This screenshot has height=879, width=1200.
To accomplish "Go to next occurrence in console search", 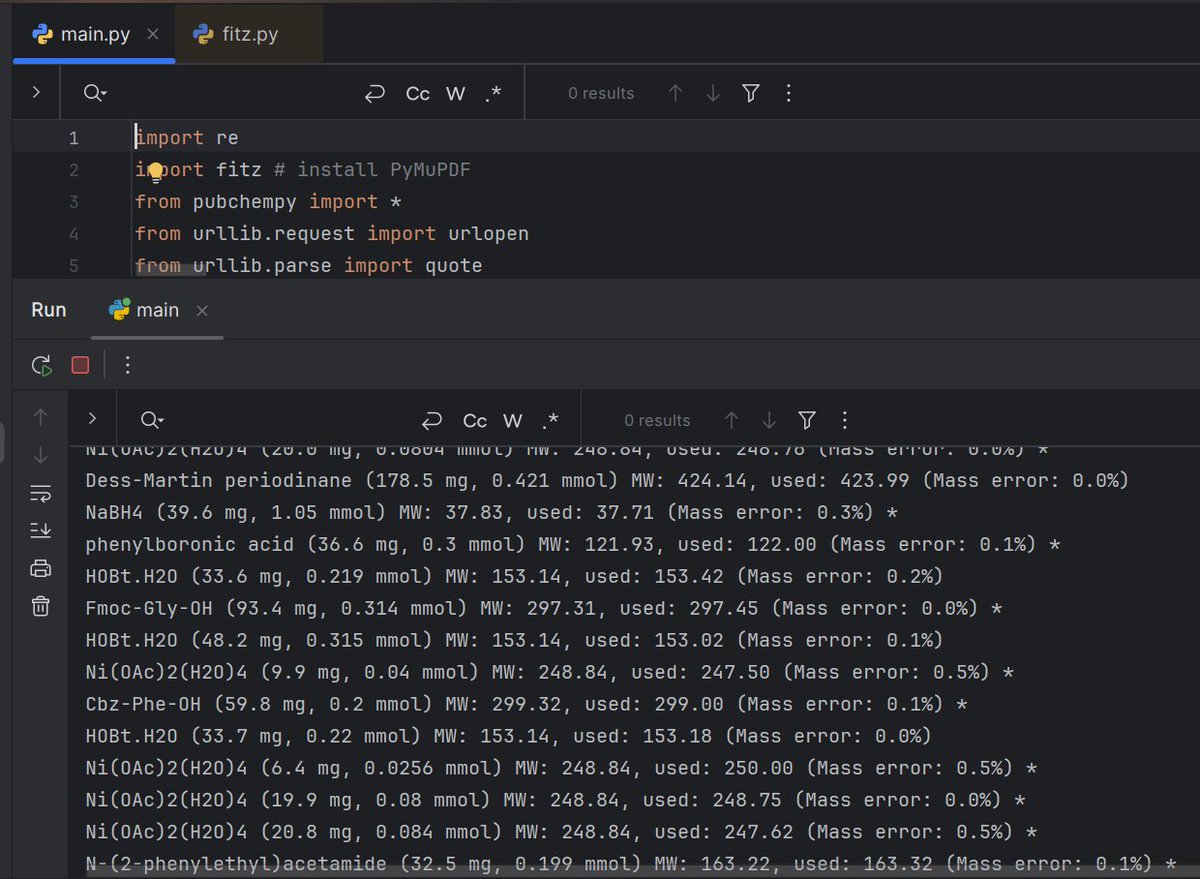I will click(x=769, y=420).
